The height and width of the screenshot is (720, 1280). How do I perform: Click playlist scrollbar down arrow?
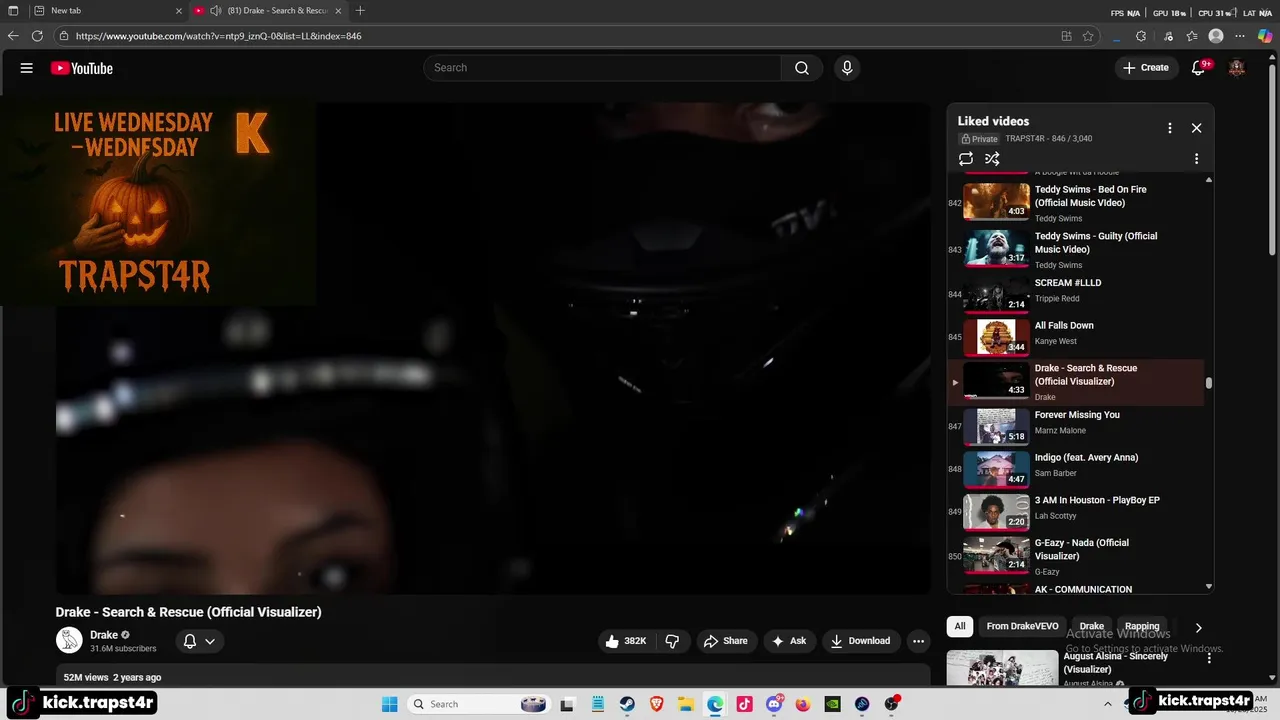1209,587
